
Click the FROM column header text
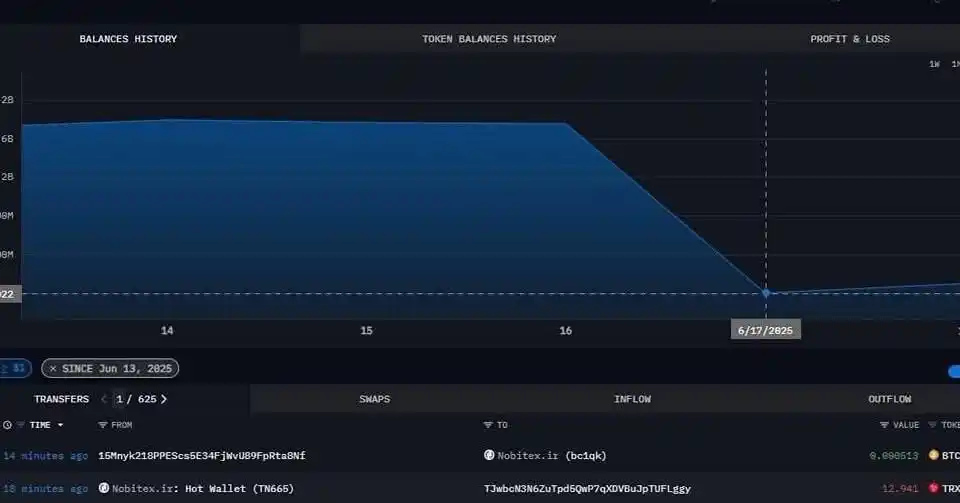[121, 425]
